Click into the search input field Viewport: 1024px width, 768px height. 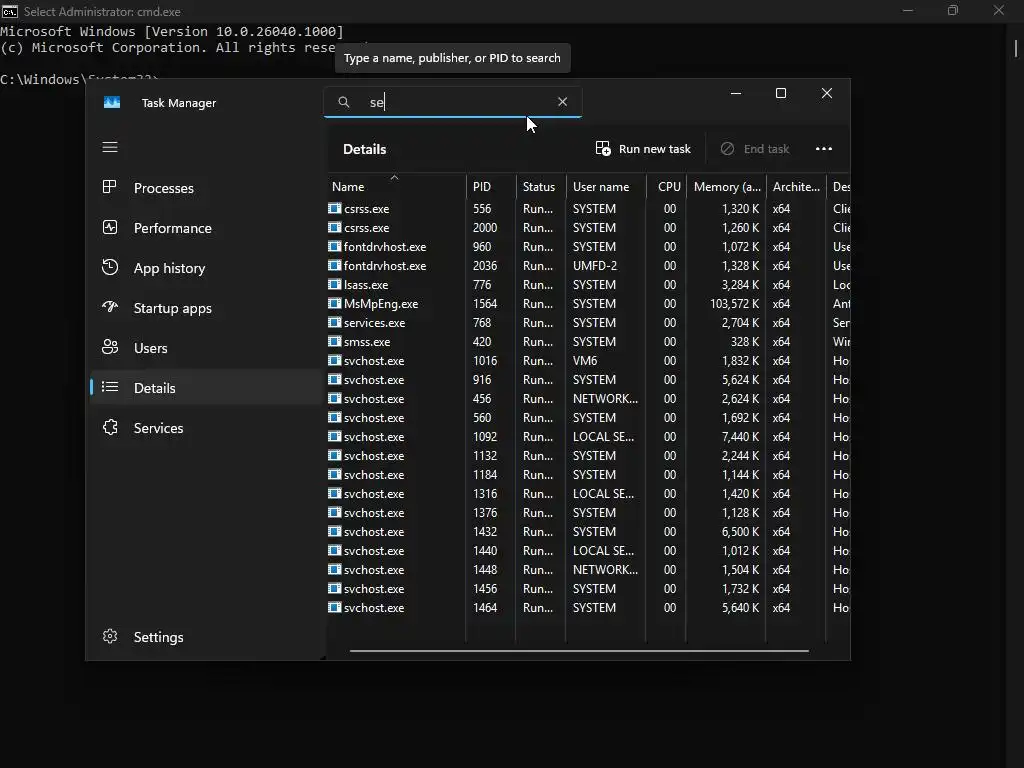[x=453, y=102]
